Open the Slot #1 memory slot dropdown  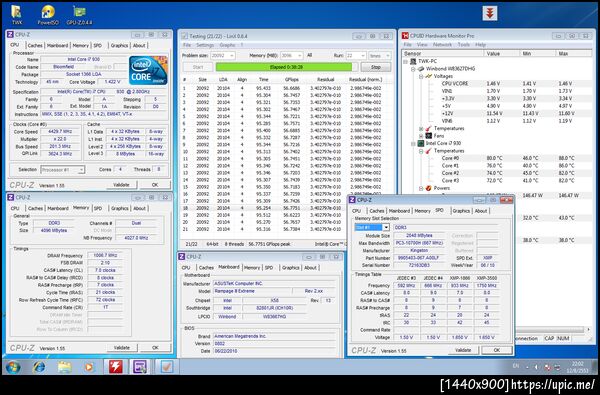pyautogui.click(x=386, y=227)
